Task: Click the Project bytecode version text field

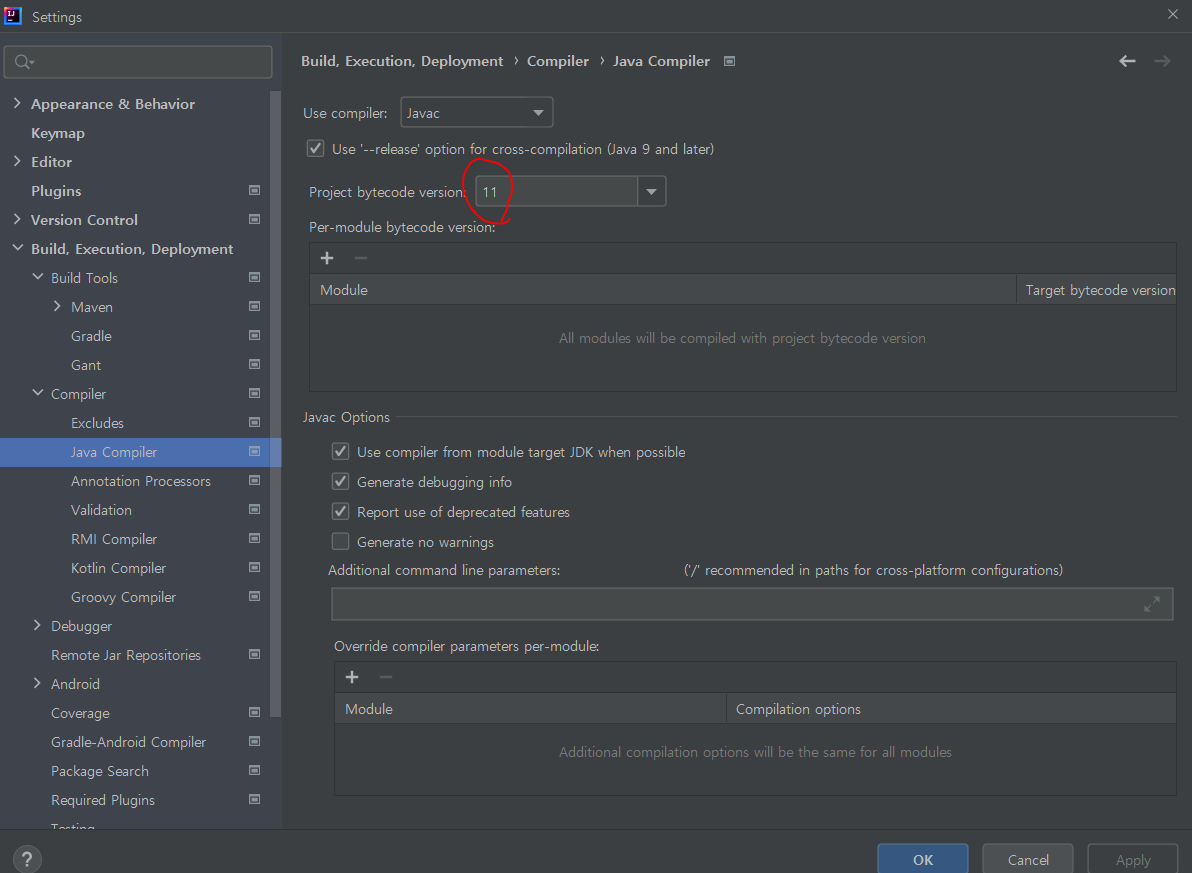Action: tap(556, 192)
